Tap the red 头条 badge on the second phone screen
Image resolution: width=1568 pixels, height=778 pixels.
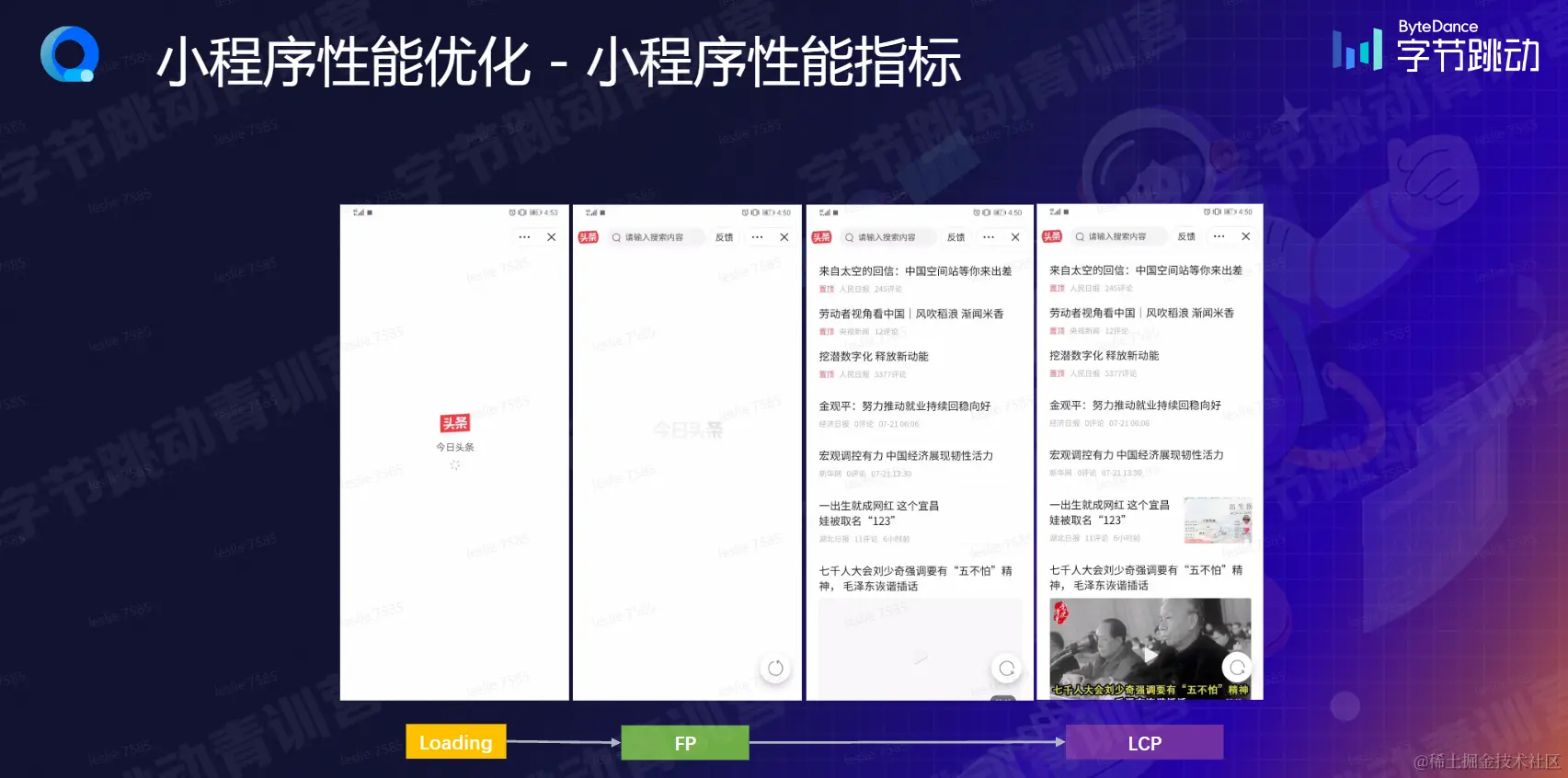[x=589, y=237]
